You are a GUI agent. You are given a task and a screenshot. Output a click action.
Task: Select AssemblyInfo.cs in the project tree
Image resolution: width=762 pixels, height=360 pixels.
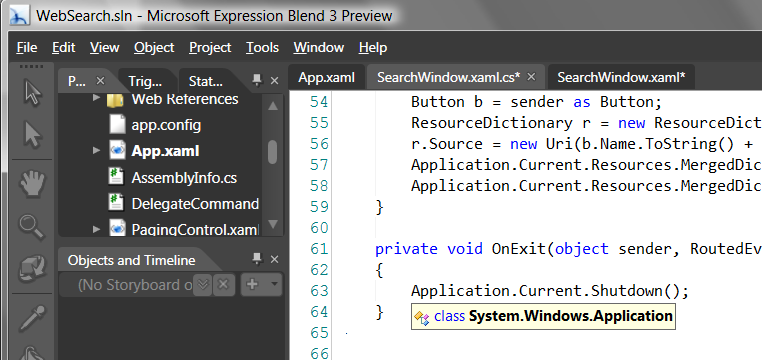tap(184, 177)
